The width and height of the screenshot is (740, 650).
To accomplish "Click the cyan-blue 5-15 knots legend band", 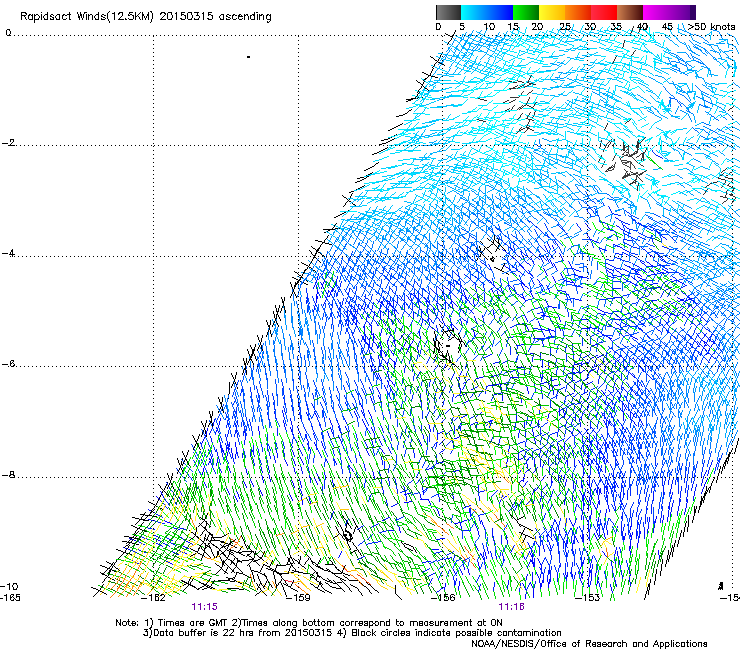I will click(487, 12).
